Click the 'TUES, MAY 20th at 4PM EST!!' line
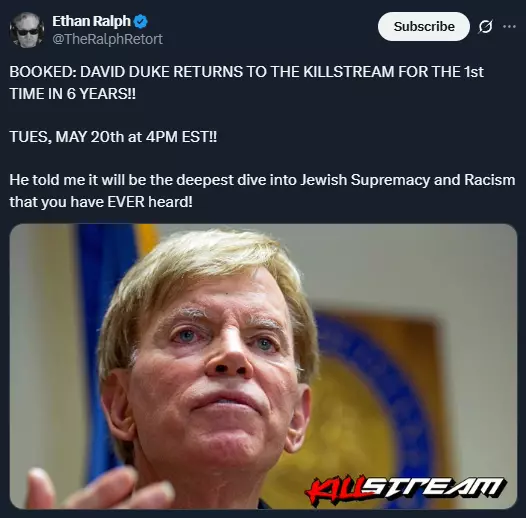Viewport: 526px width, 518px height. pyautogui.click(x=113, y=137)
